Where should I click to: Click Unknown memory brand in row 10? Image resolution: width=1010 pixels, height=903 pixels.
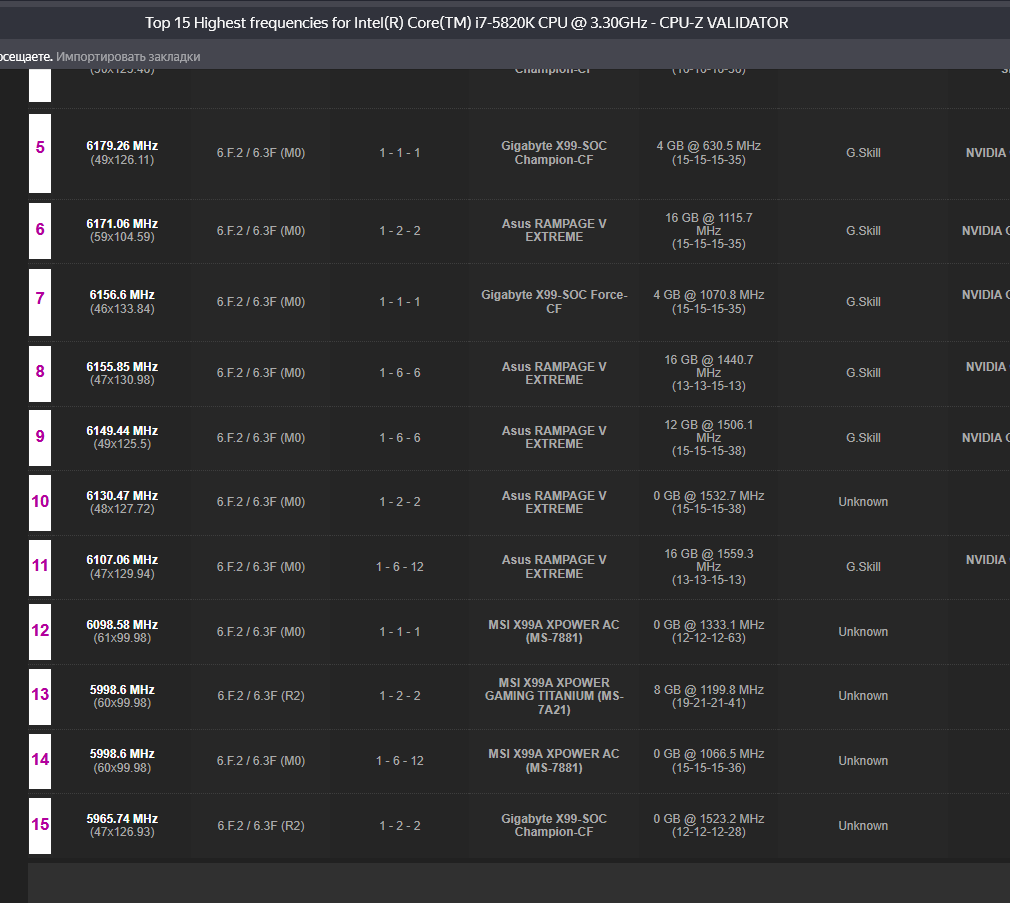coord(863,502)
